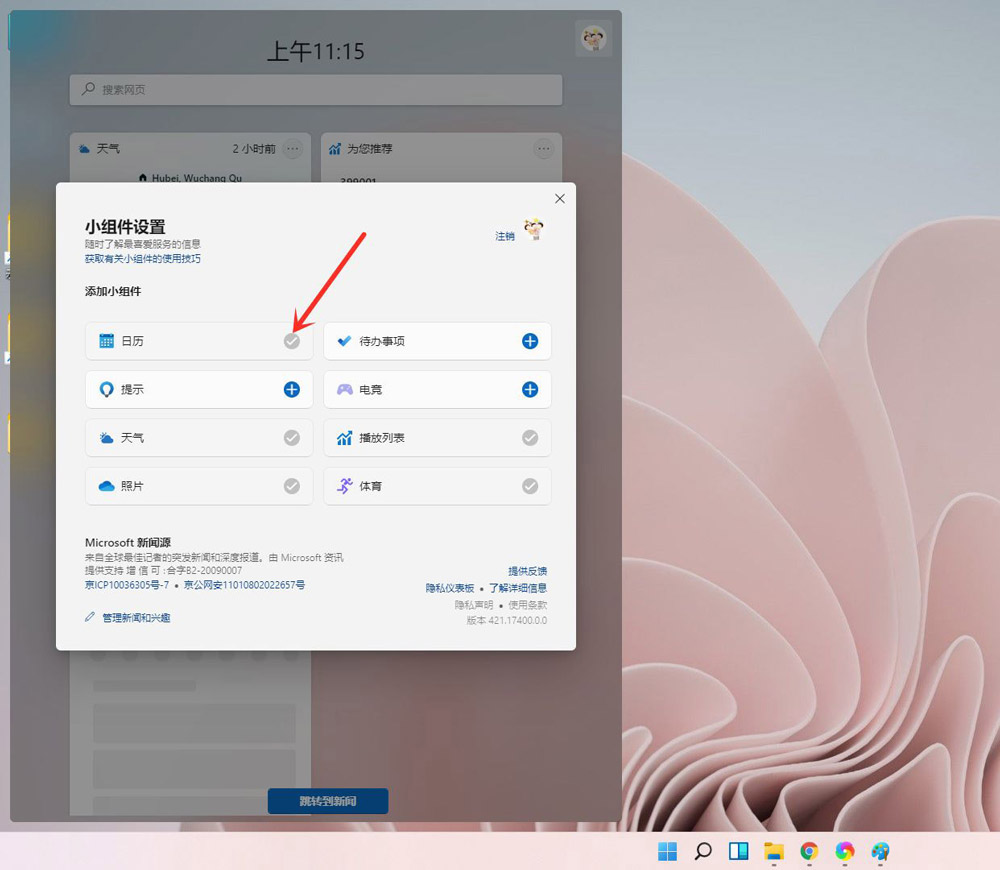Open Chrome from the taskbar
Screen dimensions: 1000x870
click(809, 851)
